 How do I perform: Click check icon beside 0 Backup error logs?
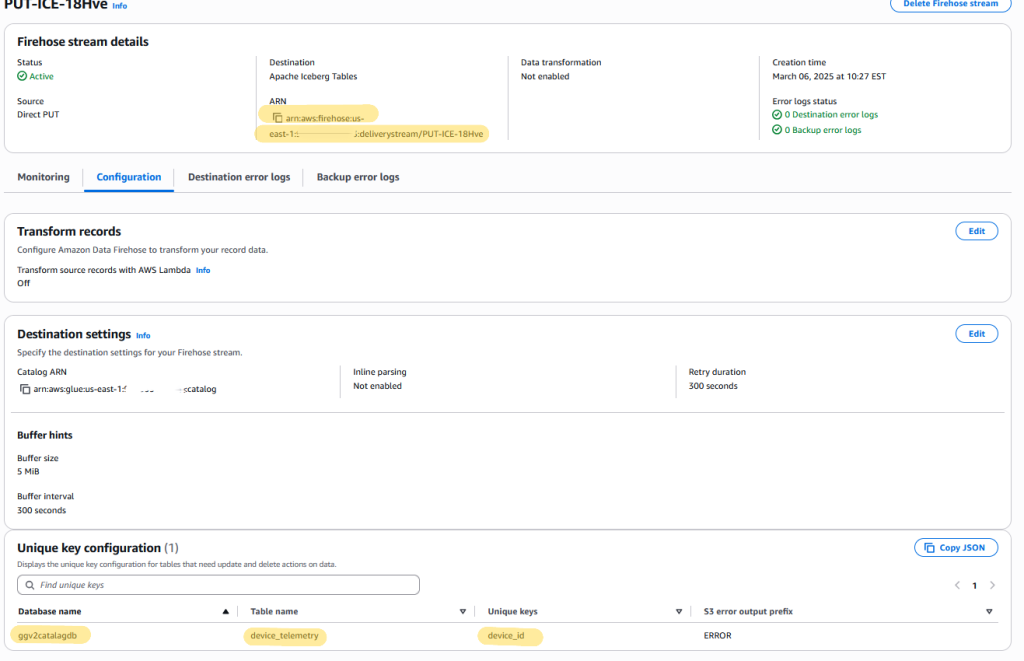point(775,129)
